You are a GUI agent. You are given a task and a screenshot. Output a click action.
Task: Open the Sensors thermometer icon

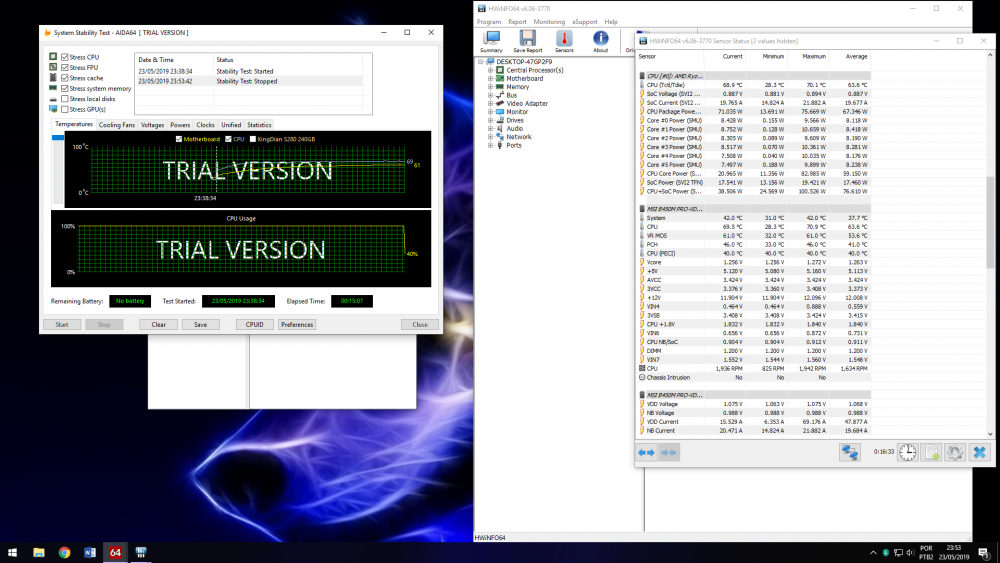(564, 40)
